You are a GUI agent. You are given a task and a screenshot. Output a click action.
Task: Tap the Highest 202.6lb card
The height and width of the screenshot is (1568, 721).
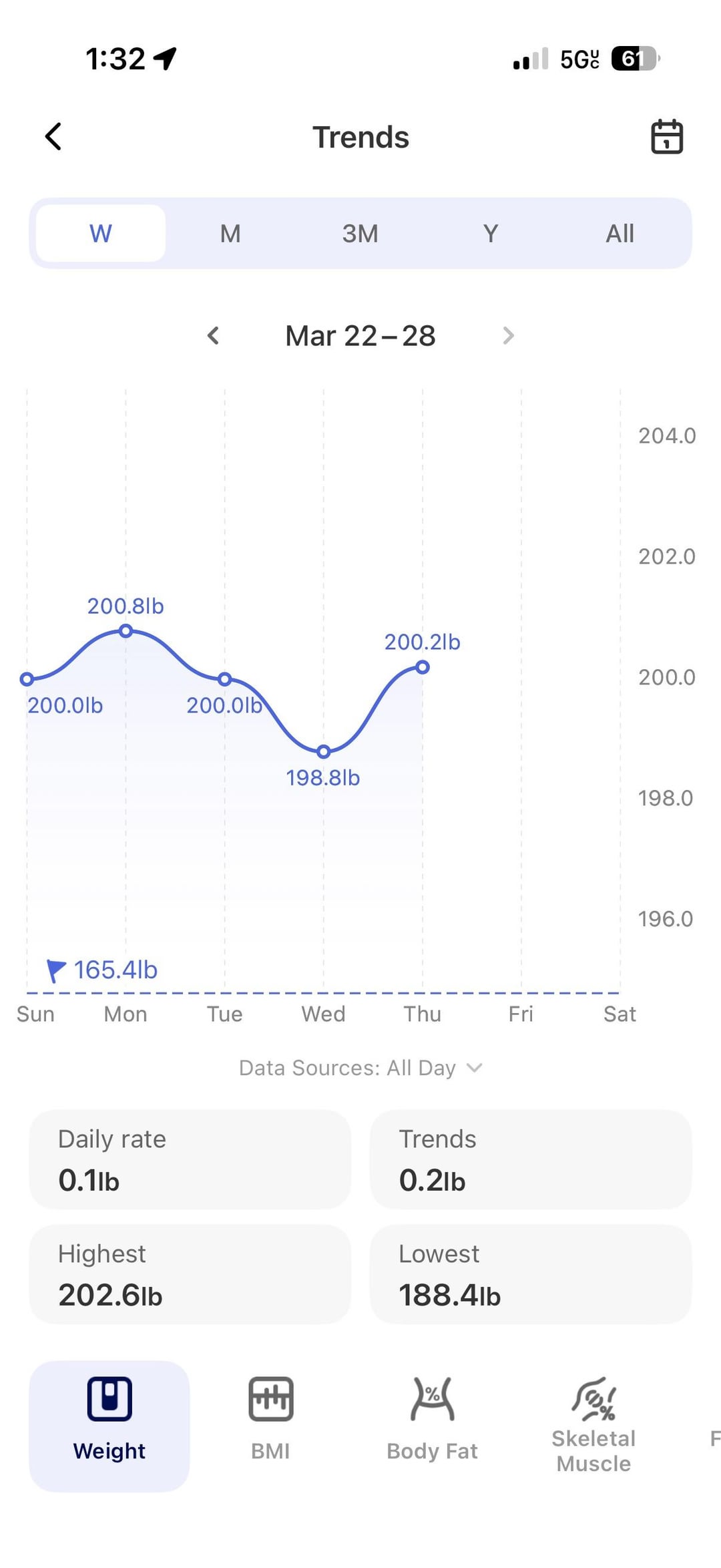point(190,1274)
